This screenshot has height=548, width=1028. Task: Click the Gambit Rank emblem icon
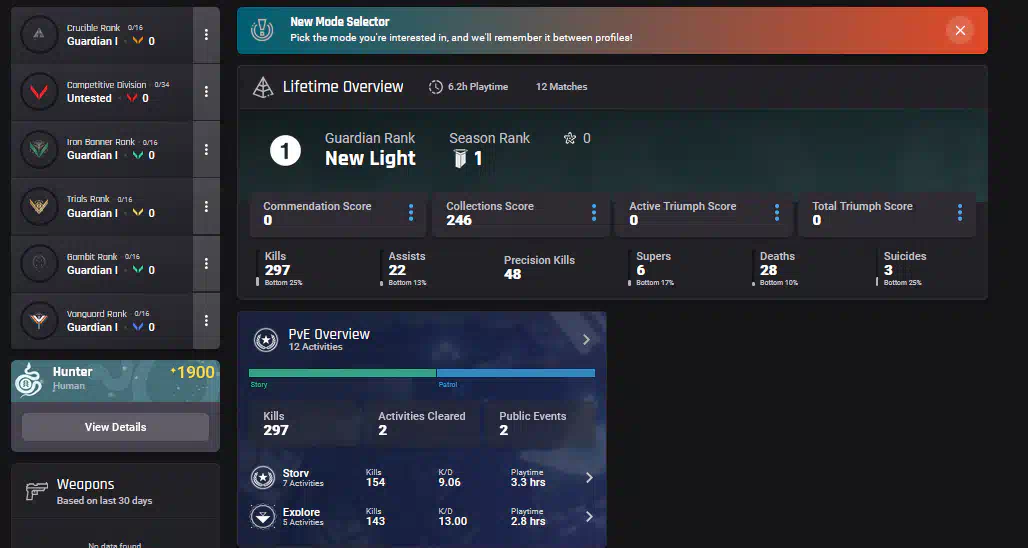(39, 264)
